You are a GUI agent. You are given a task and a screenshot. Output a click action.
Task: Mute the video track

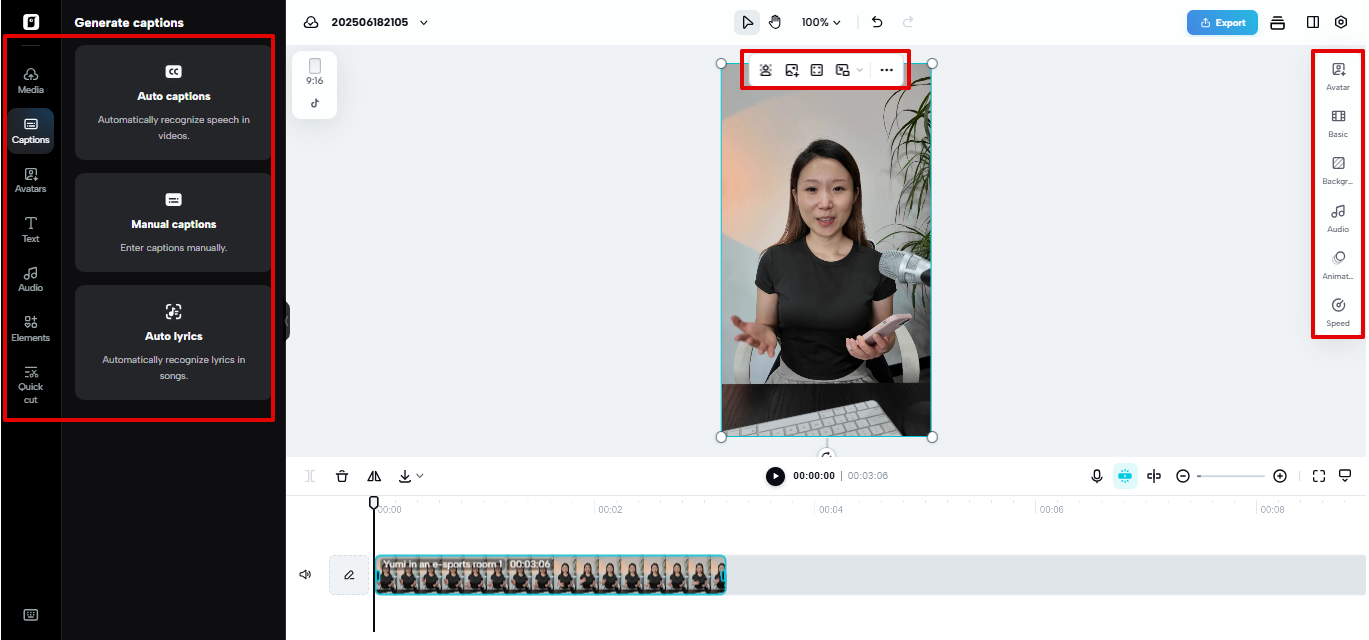coord(305,574)
